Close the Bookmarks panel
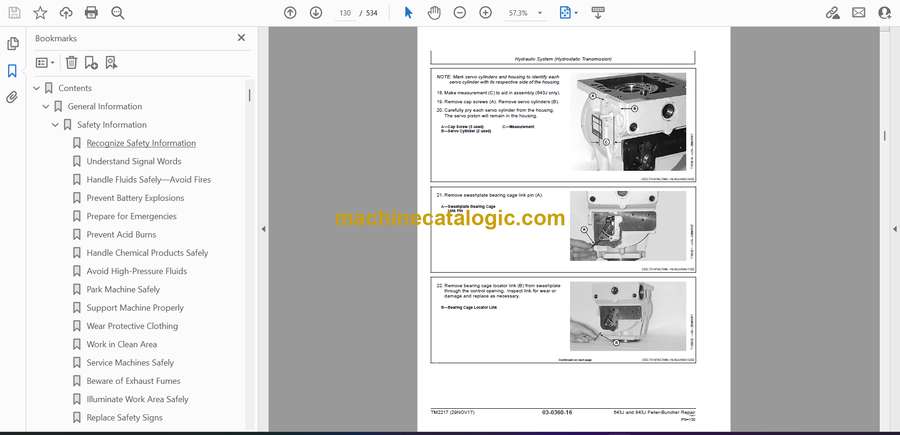Viewport: 900px width, 435px height. (x=241, y=38)
